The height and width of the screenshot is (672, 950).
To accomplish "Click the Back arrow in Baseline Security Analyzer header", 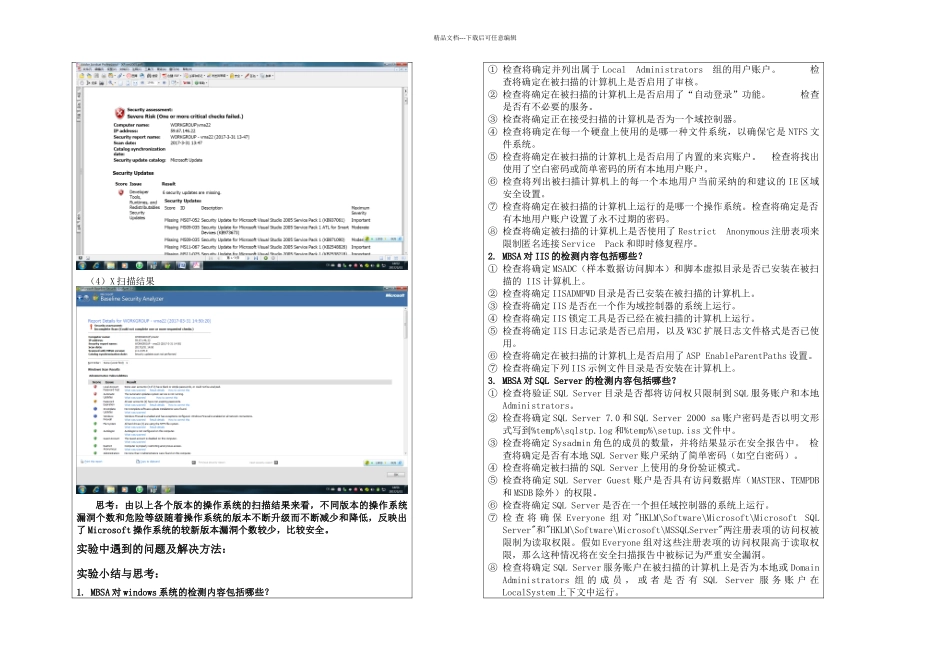I will [80, 298].
